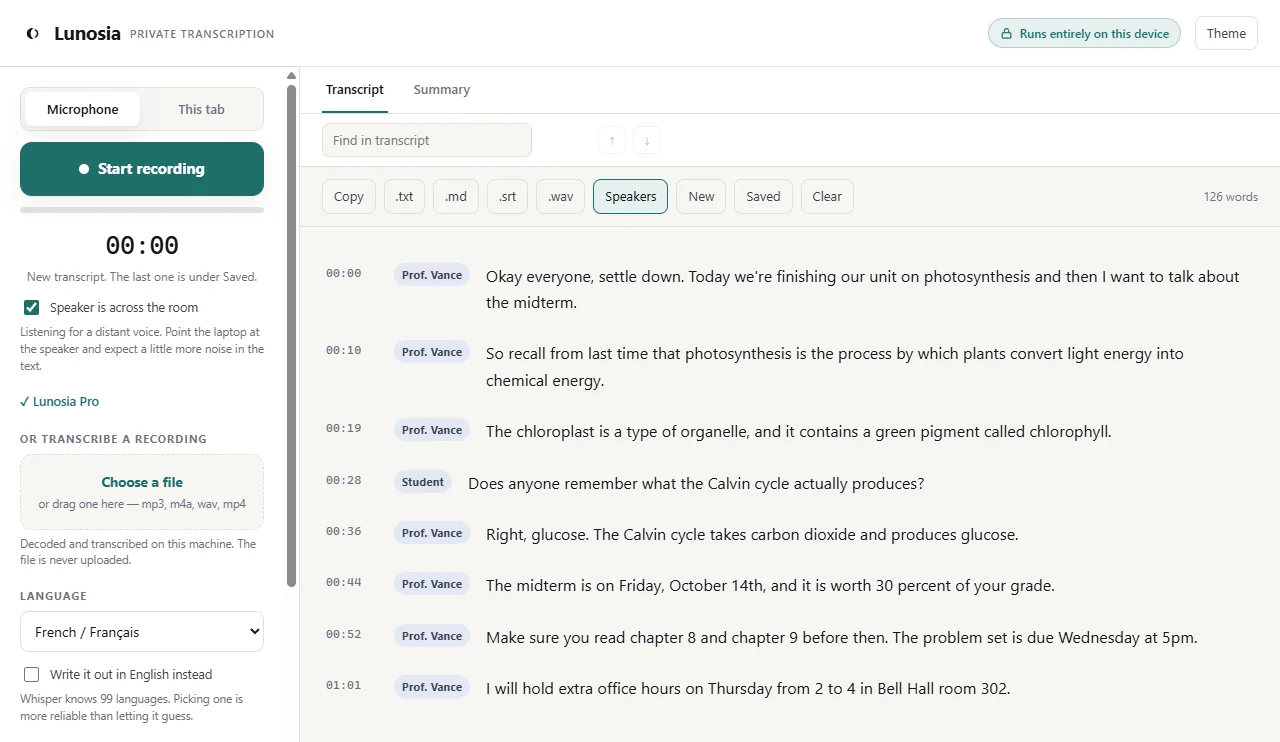Open the Theme switcher
Viewport: 1280px width, 742px height.
coord(1226,33)
